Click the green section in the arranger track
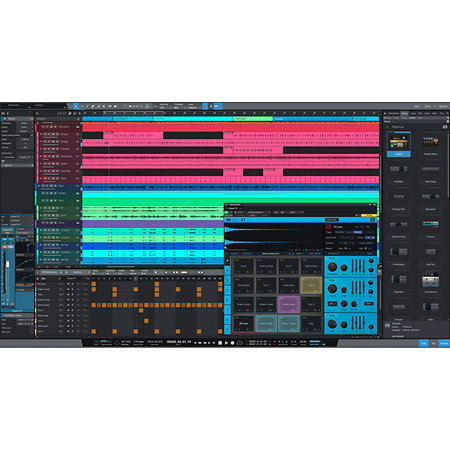The height and width of the screenshot is (450, 450). tap(253, 119)
